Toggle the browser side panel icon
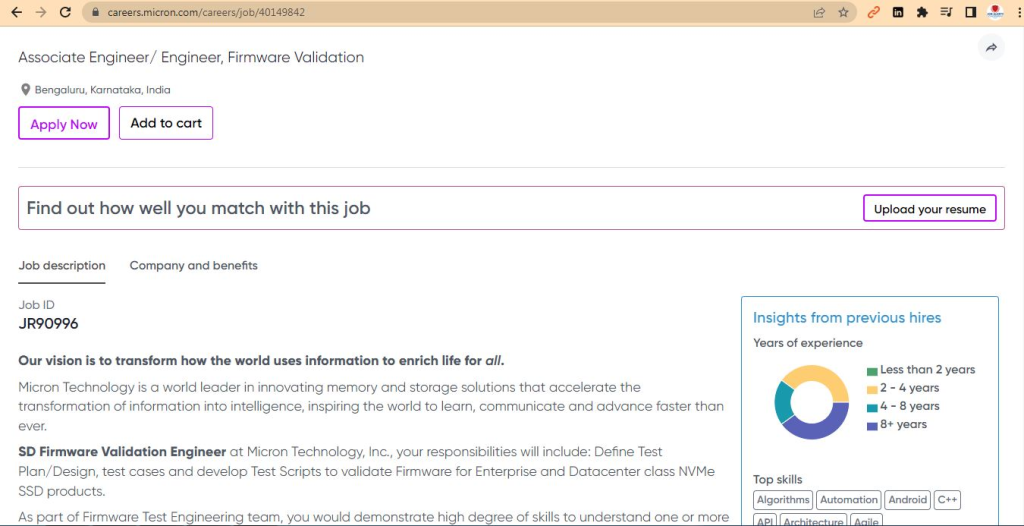 [970, 12]
